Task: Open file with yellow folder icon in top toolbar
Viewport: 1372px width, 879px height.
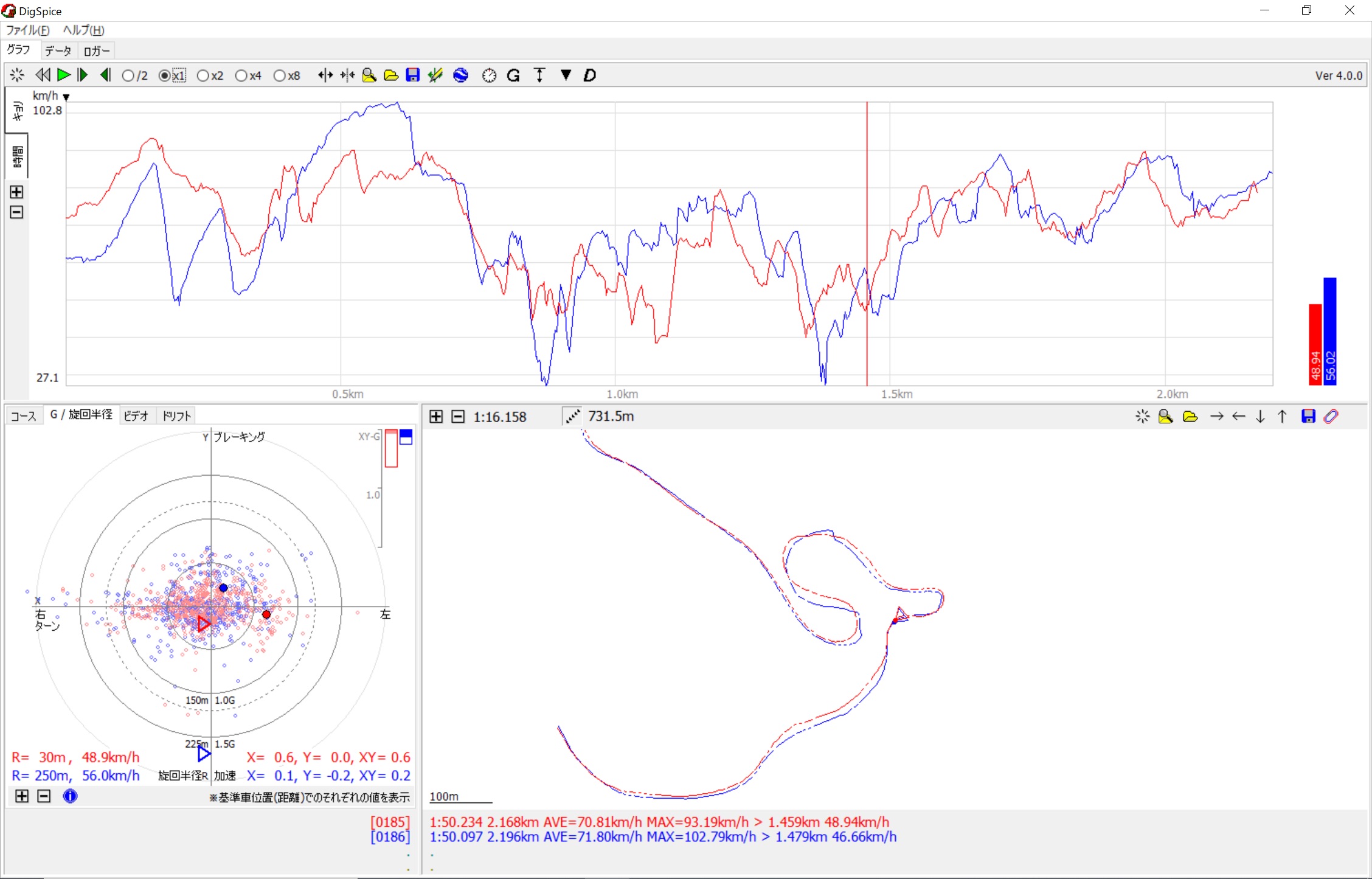Action: (x=391, y=75)
